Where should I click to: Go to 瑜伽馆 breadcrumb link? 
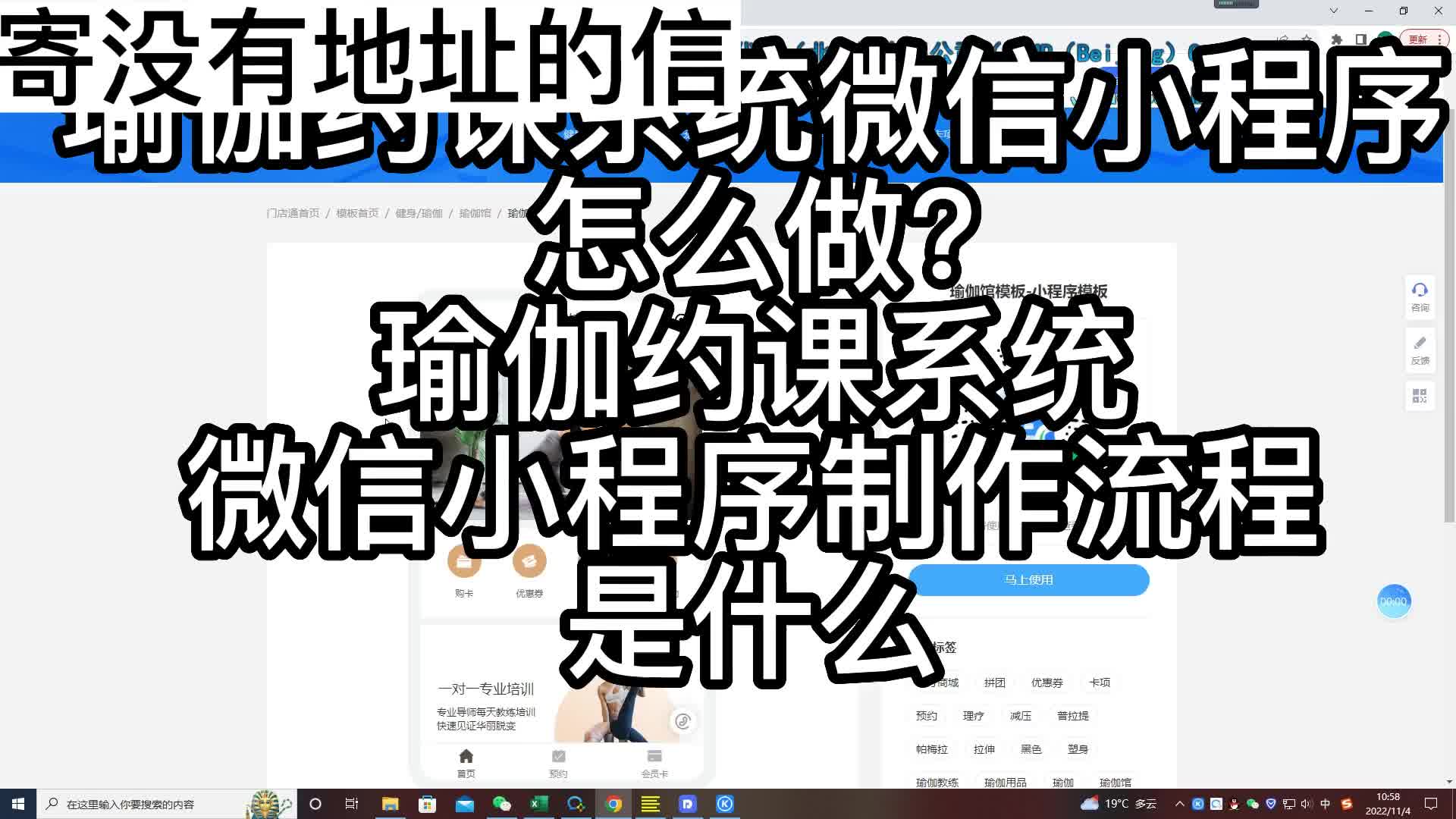tap(475, 213)
